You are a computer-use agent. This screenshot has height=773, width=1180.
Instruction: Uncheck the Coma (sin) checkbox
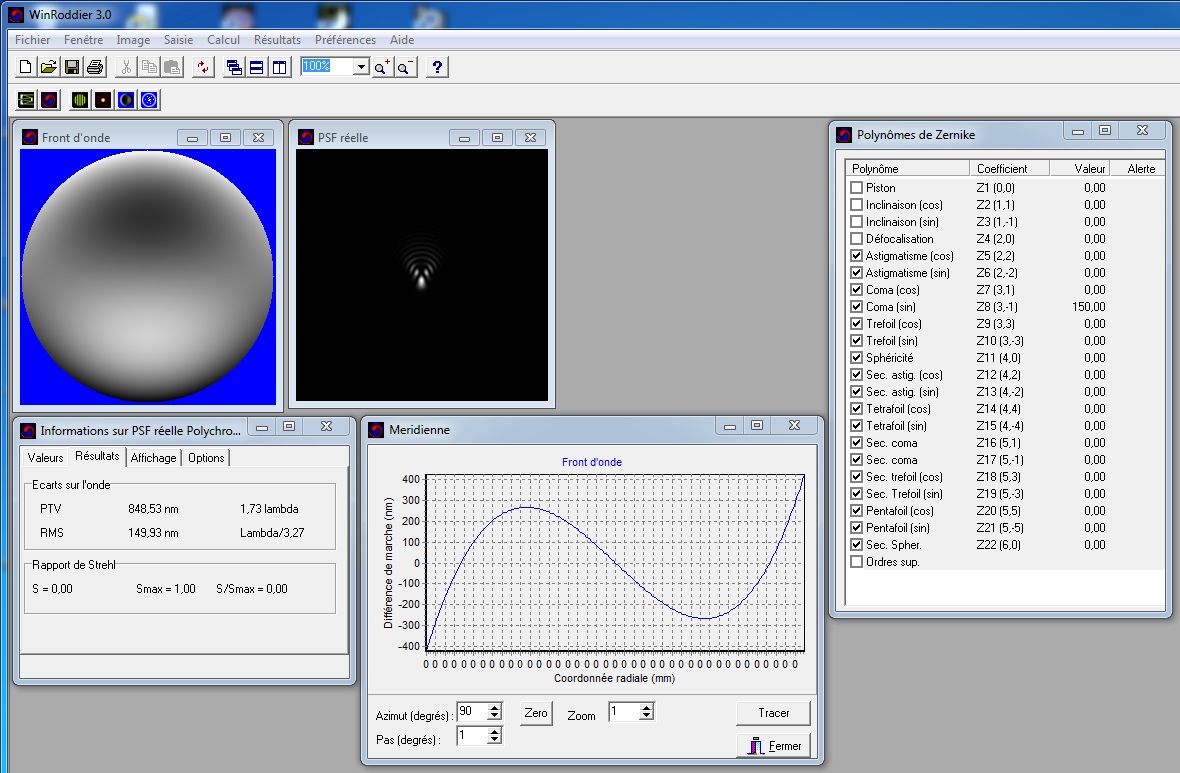point(856,307)
